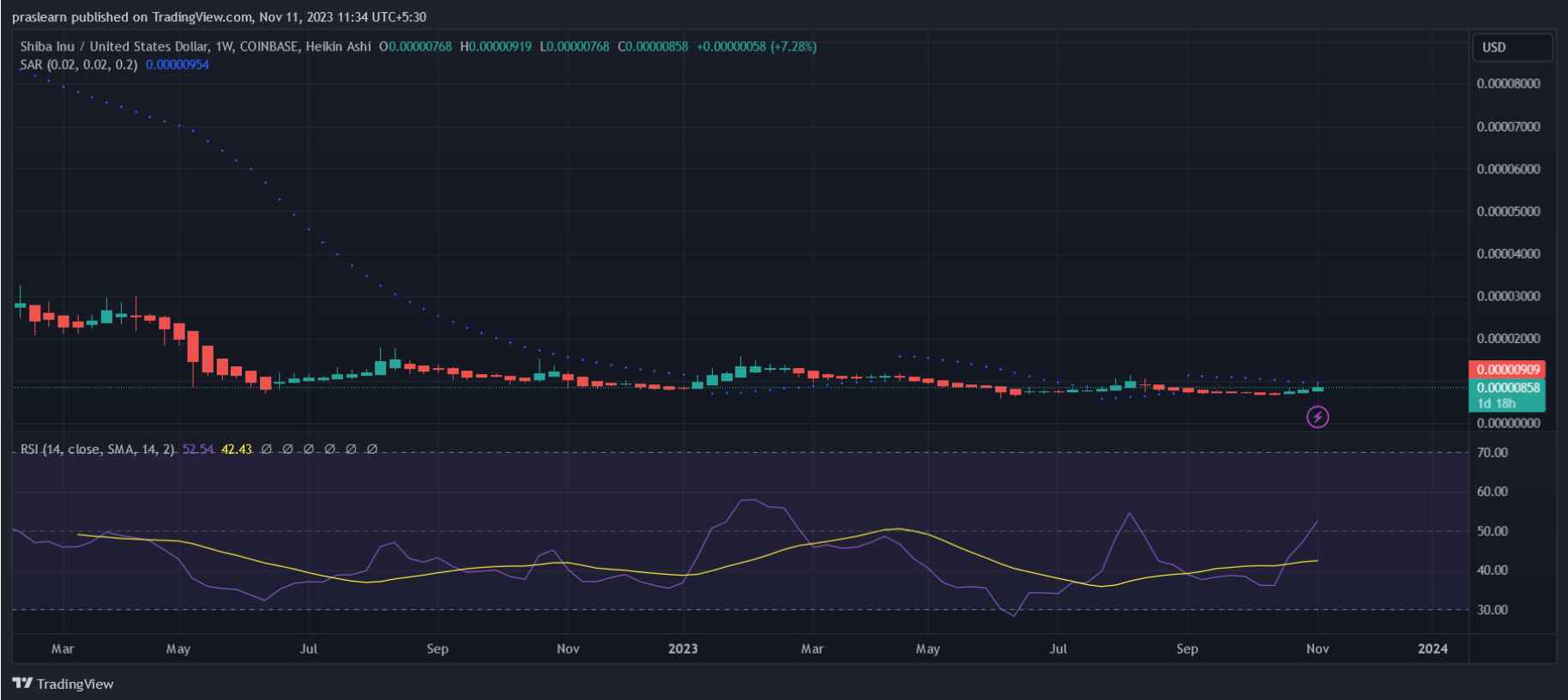Click the blue SAR value 0.00000954

pos(178,64)
